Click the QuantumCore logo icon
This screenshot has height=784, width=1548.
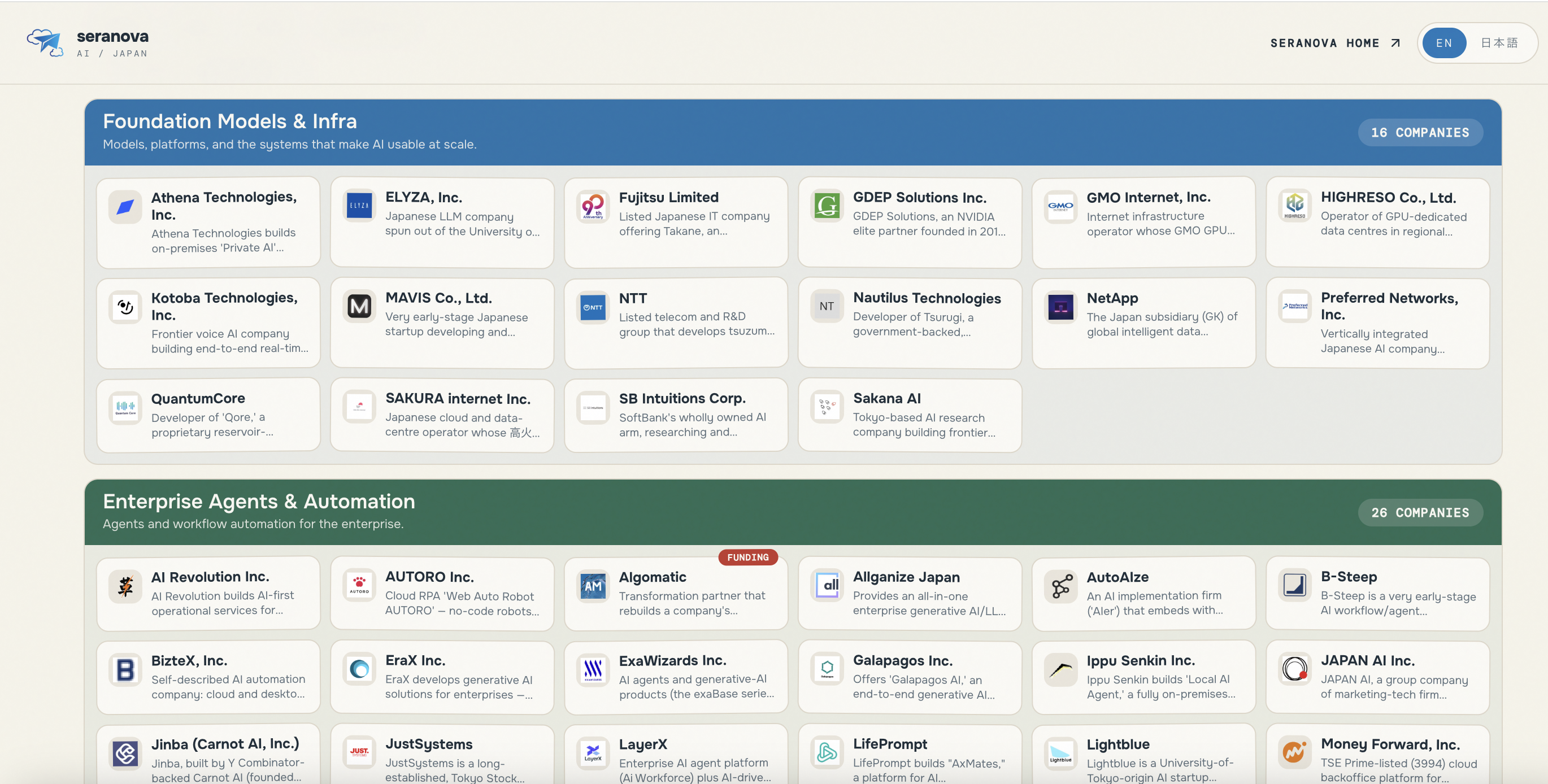click(x=125, y=408)
